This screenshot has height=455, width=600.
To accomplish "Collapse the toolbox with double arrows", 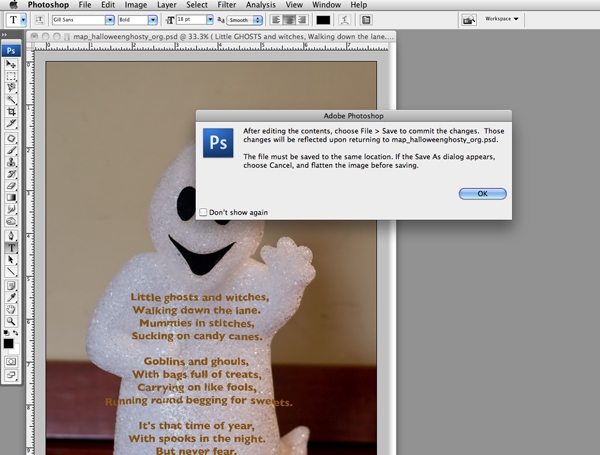I will [5, 35].
